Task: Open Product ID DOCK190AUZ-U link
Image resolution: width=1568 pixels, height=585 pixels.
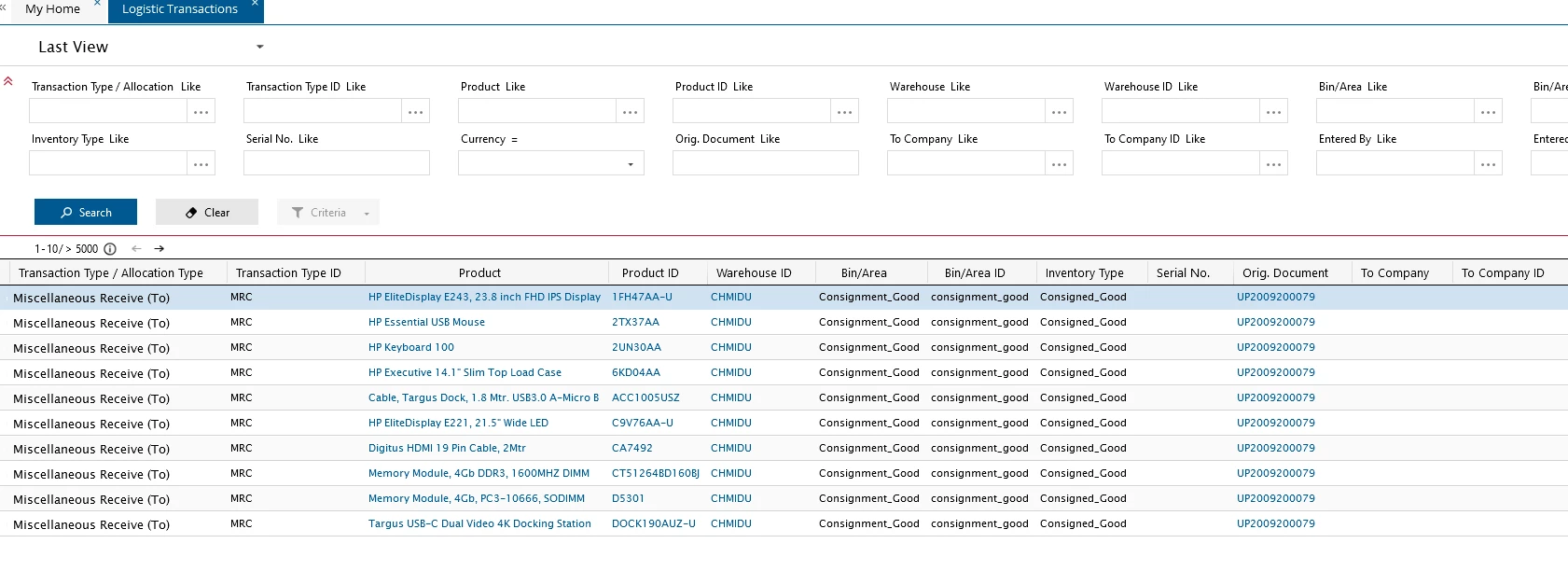Action: (x=654, y=523)
